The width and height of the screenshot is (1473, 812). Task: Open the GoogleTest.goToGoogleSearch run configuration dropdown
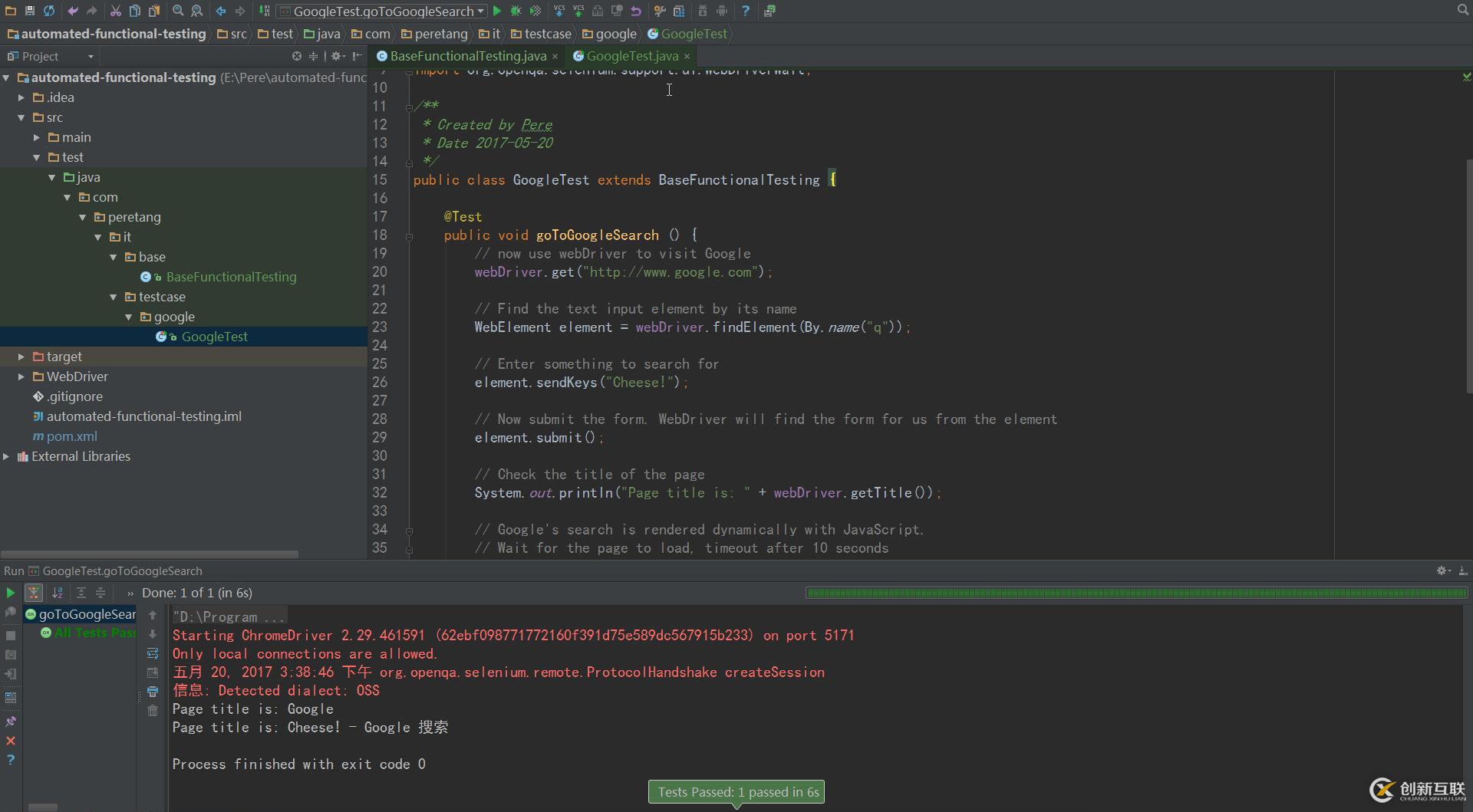[382, 11]
